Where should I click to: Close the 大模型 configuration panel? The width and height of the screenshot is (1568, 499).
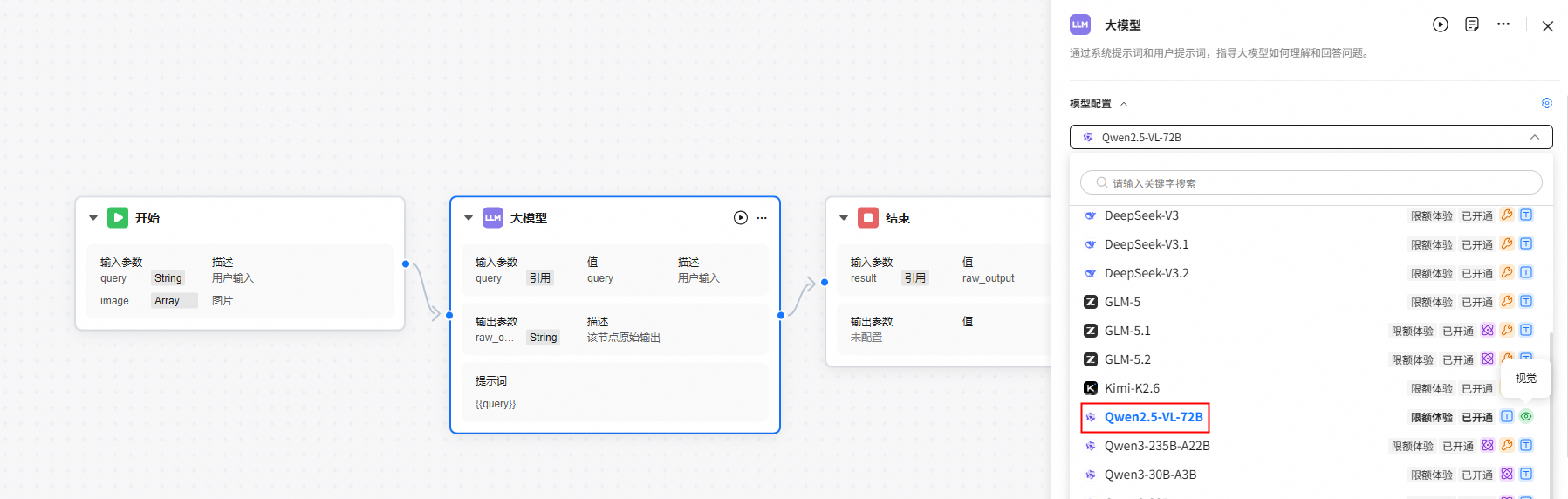coord(1548,26)
